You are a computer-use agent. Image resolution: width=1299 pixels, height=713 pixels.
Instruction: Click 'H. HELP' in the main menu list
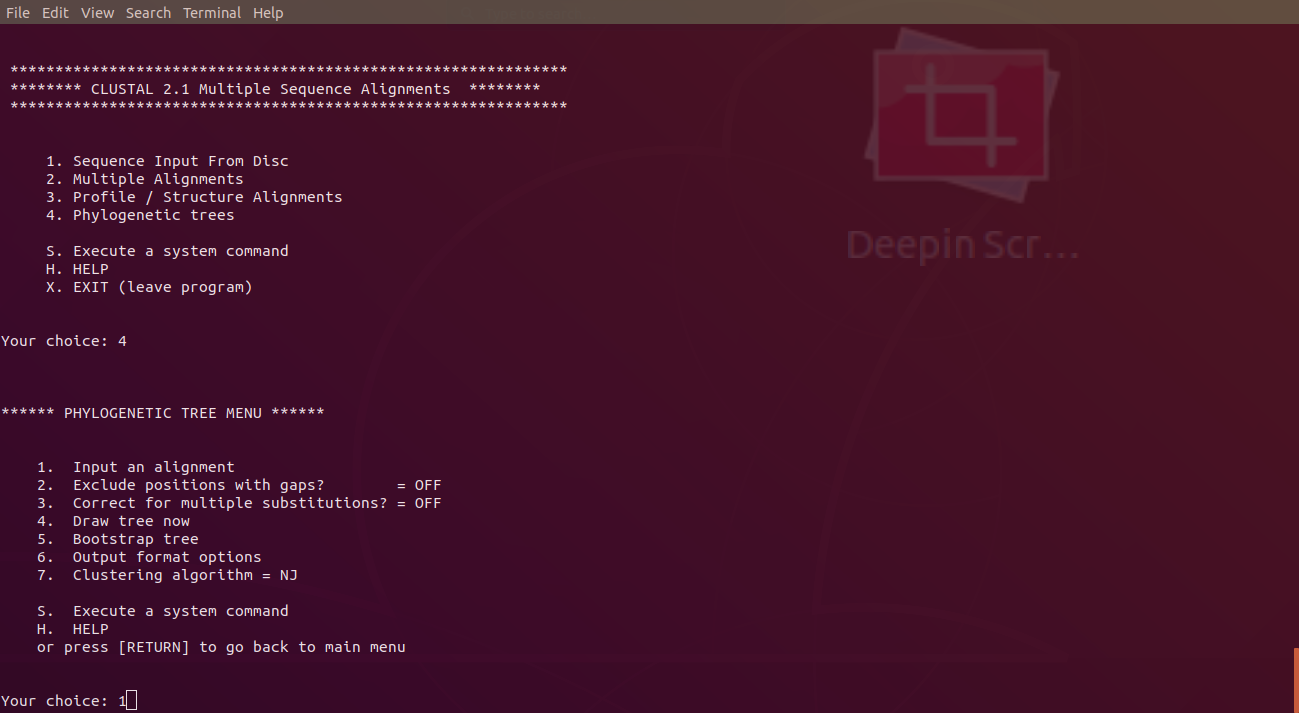[77, 269]
